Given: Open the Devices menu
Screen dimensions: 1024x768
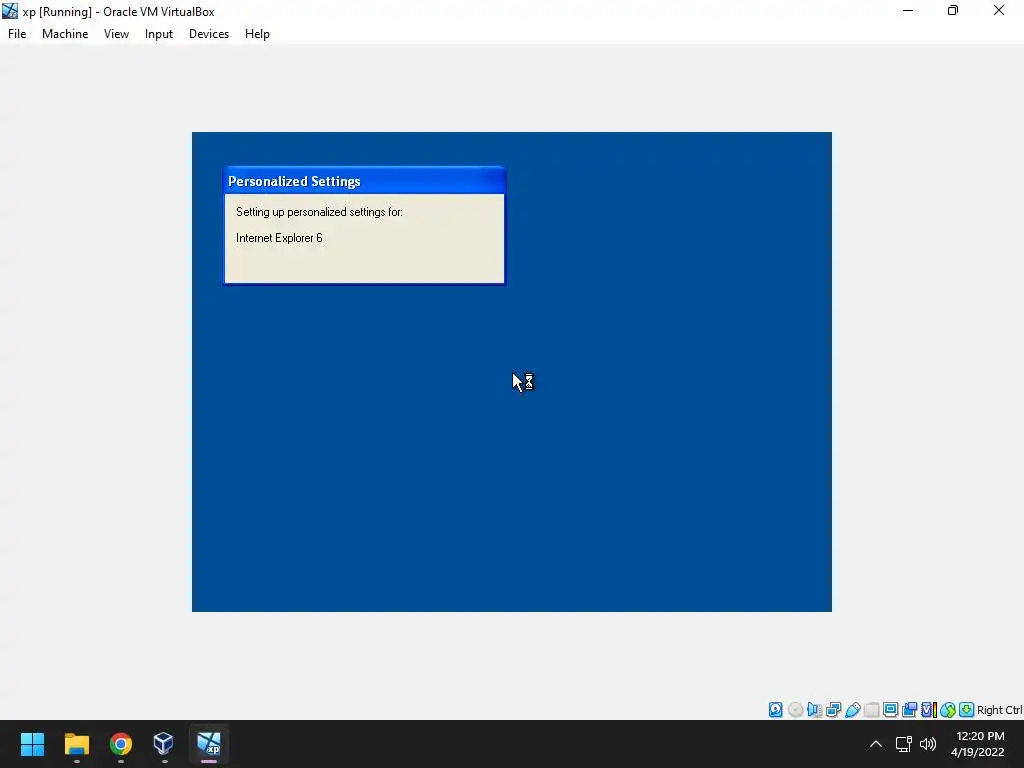Looking at the screenshot, I should (209, 34).
